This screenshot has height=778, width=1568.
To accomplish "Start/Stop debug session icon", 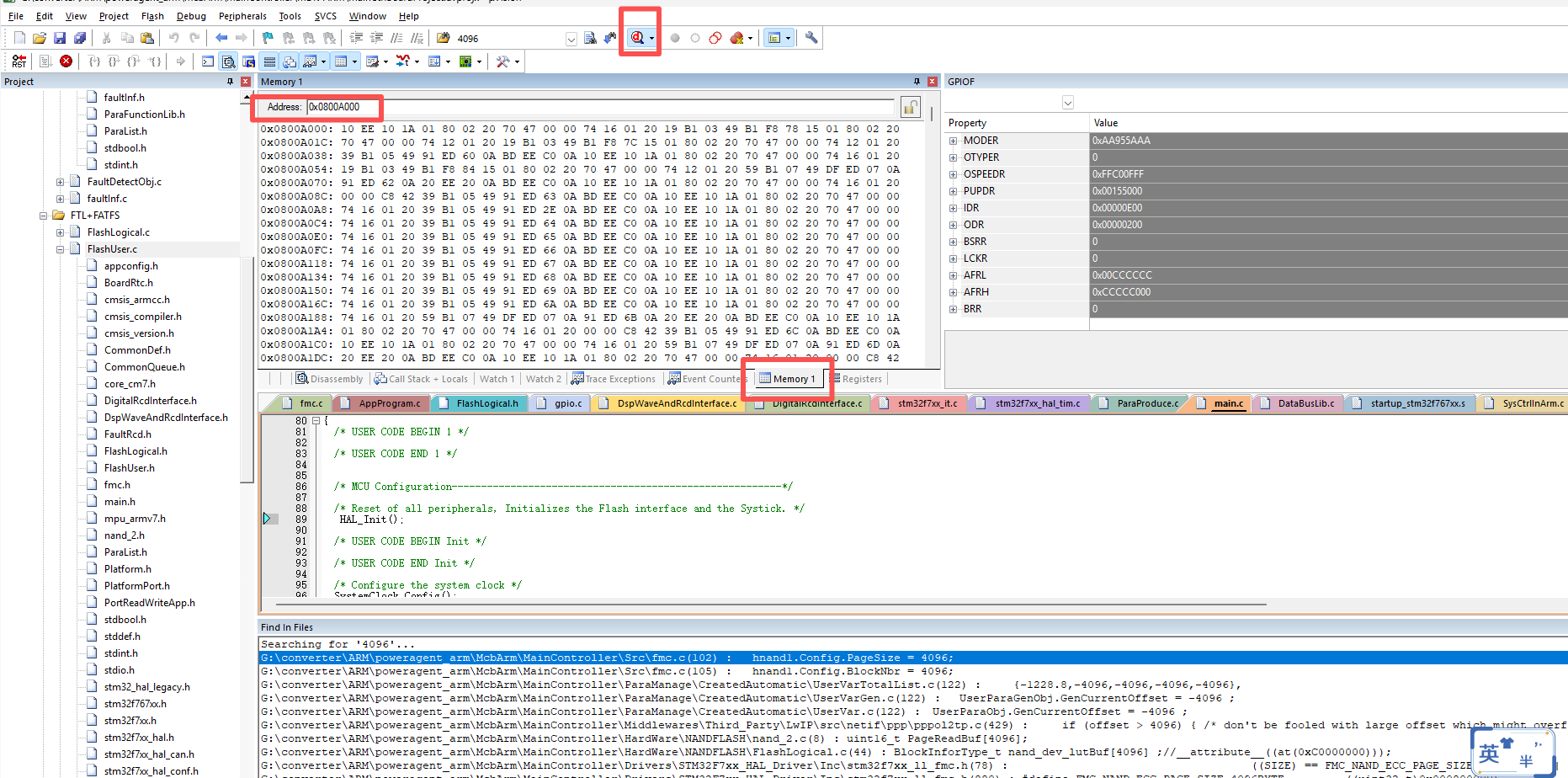I will pos(637,38).
